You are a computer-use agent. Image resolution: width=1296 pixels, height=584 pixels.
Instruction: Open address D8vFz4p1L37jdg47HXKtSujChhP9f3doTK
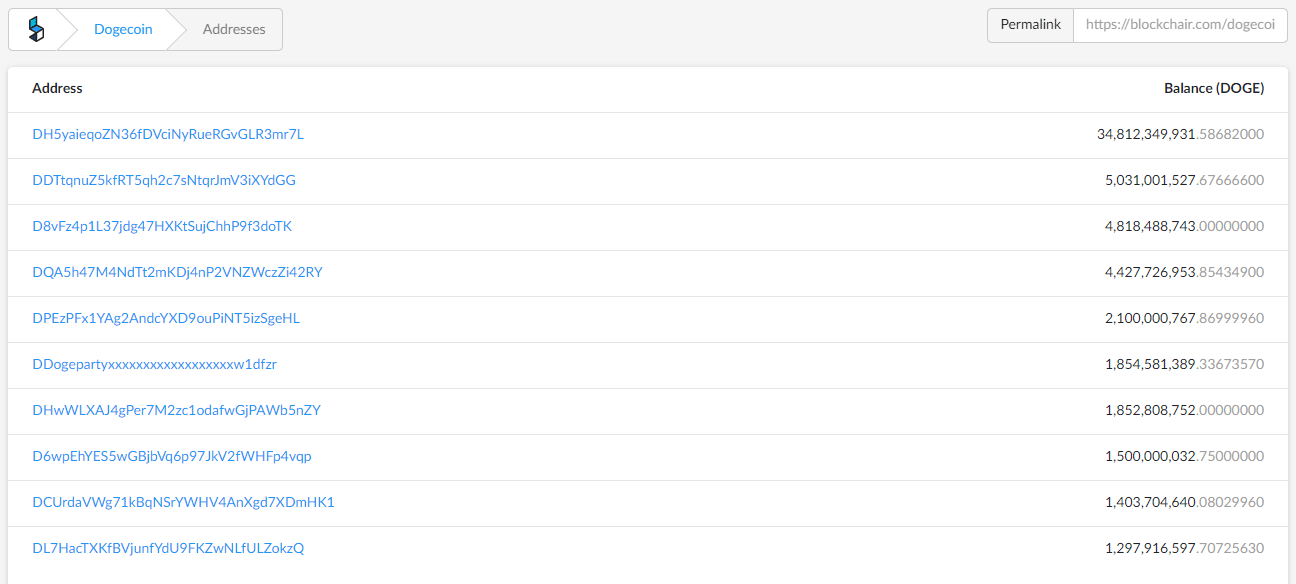point(162,226)
